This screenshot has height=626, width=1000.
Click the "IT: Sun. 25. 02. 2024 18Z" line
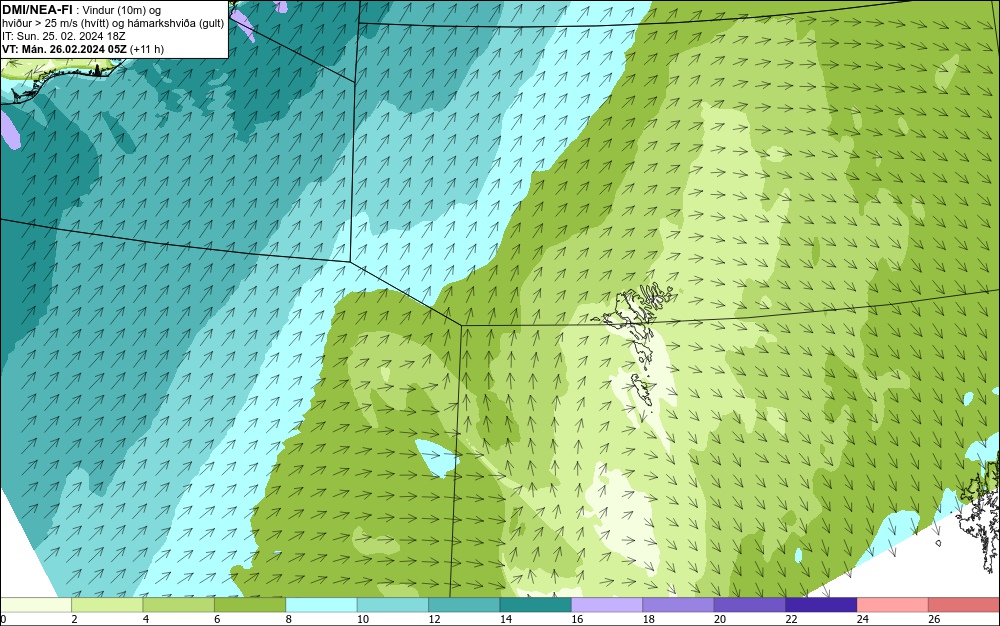pyautogui.click(x=64, y=36)
